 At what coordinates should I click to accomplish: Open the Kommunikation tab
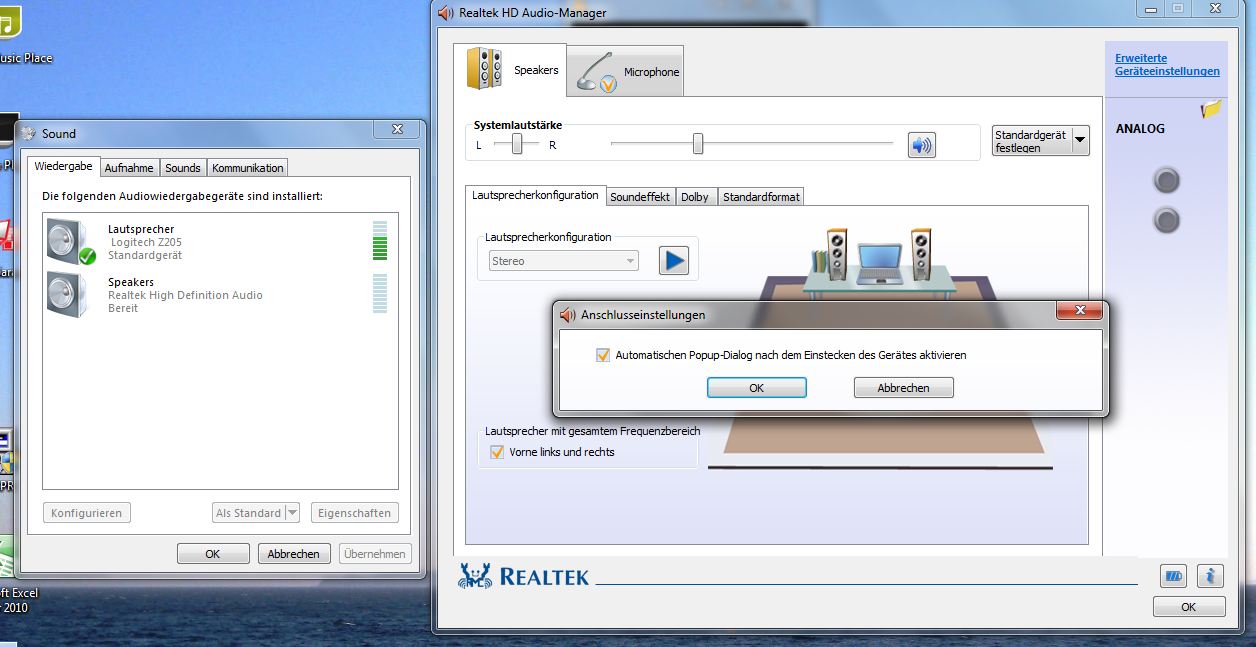[x=248, y=168]
